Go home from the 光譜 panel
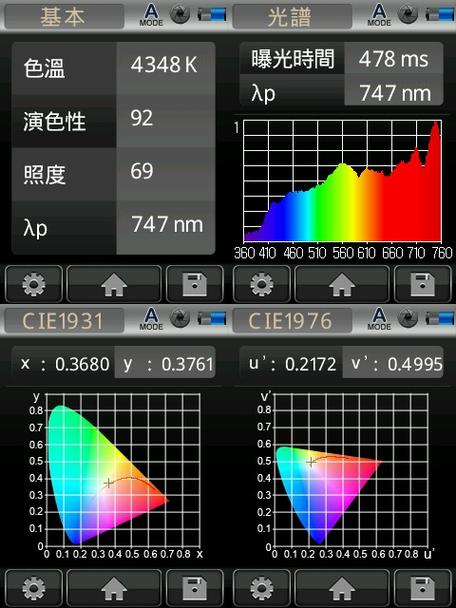456x608 pixels. click(342, 284)
